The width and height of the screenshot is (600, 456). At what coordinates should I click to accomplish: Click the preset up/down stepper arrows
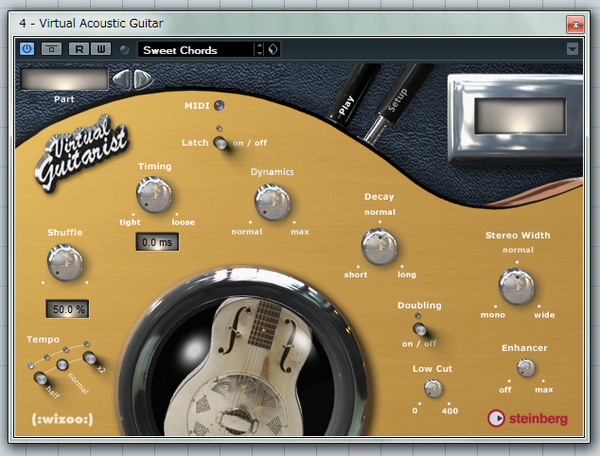259,49
